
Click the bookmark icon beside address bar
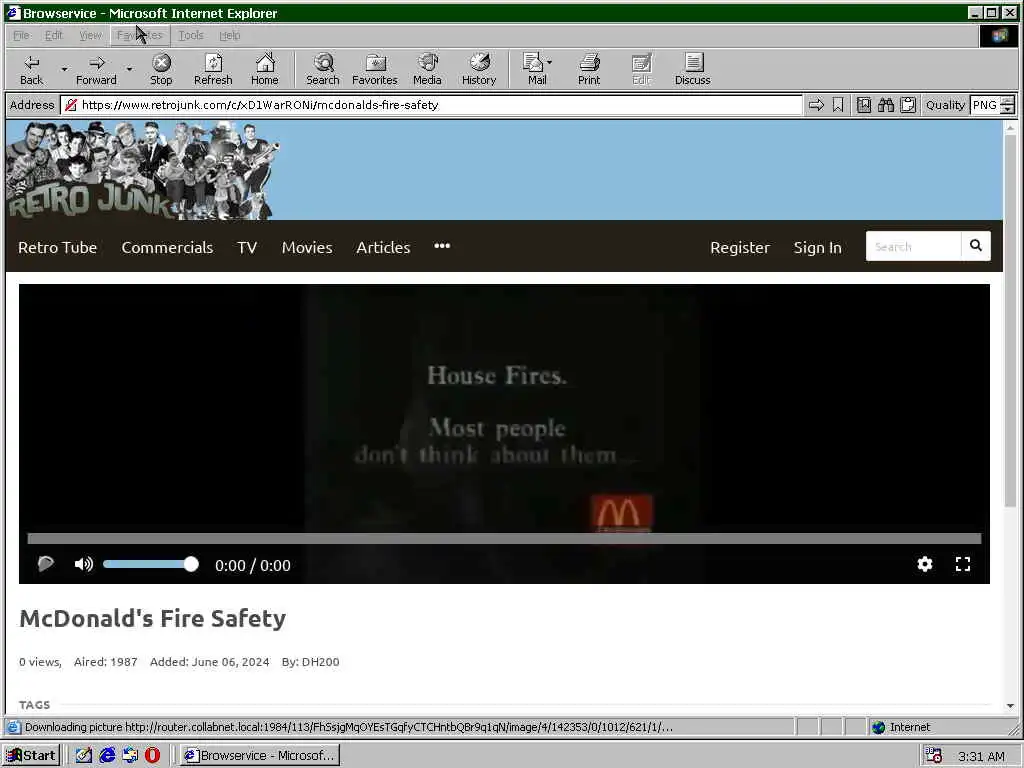(838, 105)
